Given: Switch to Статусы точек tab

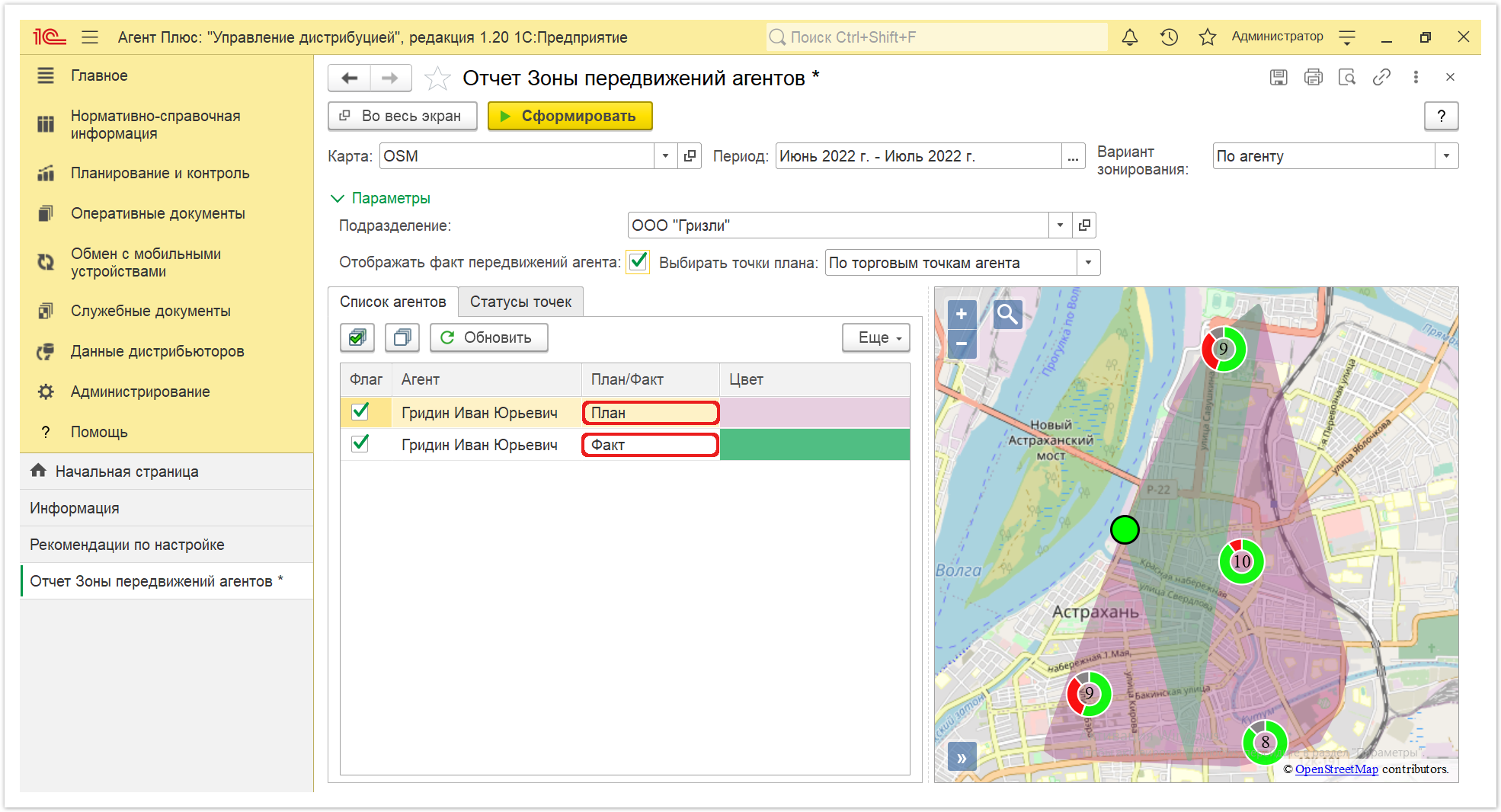Looking at the screenshot, I should pos(520,302).
